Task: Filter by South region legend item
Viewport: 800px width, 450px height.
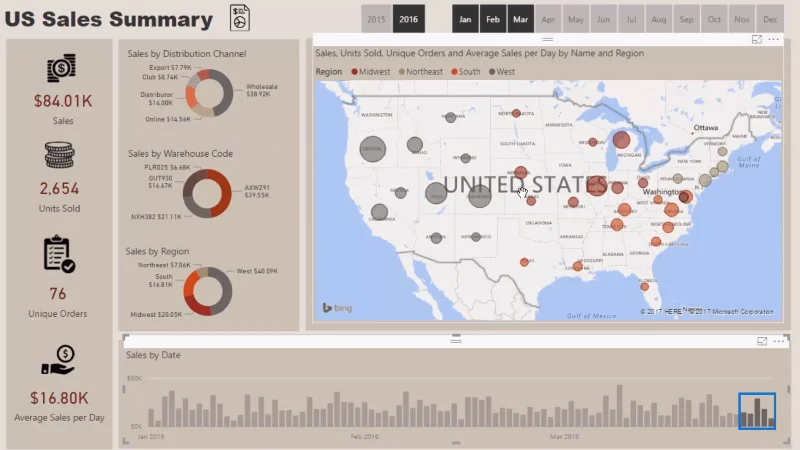Action: 466,71
